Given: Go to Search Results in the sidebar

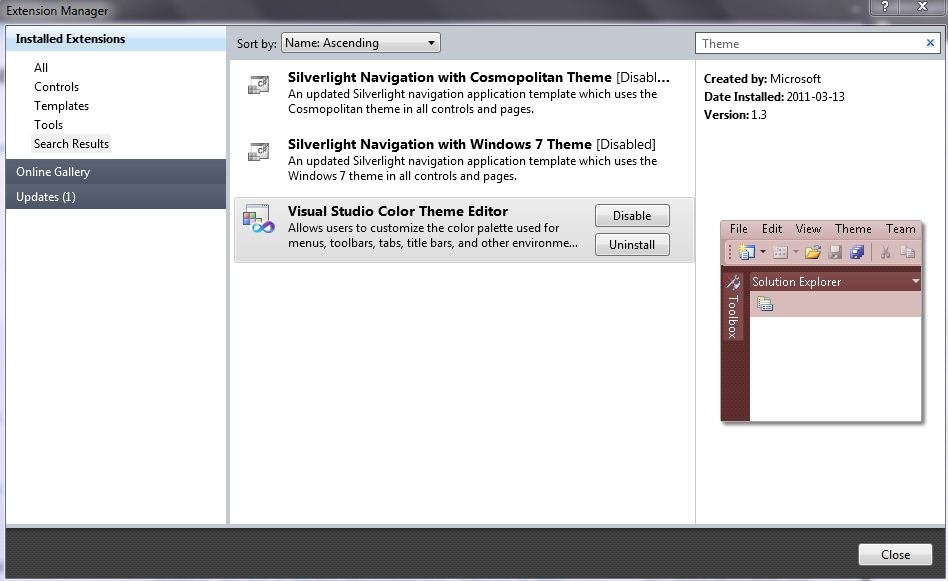Looking at the screenshot, I should click(x=71, y=143).
